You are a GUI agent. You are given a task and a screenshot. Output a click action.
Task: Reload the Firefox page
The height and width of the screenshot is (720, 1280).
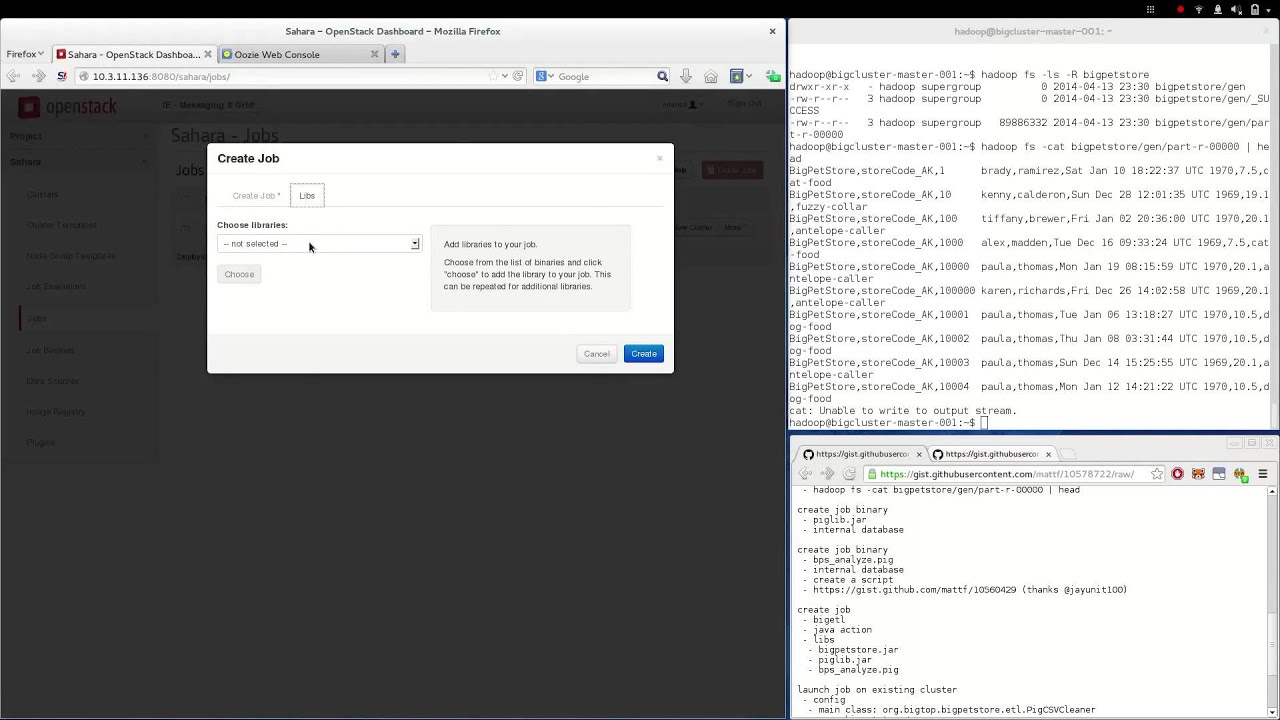(518, 76)
